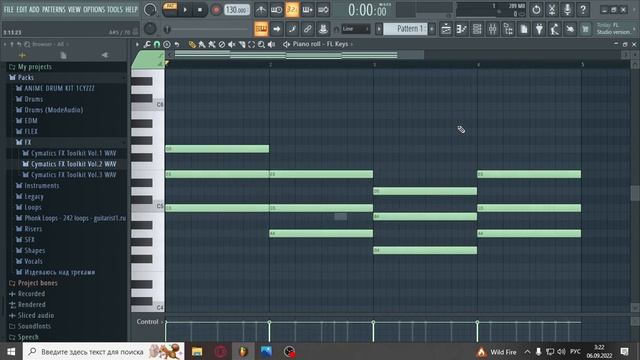Image resolution: width=640 pixels, height=360 pixels.
Task: Click the plus icon below browser header
Action: [22, 55]
